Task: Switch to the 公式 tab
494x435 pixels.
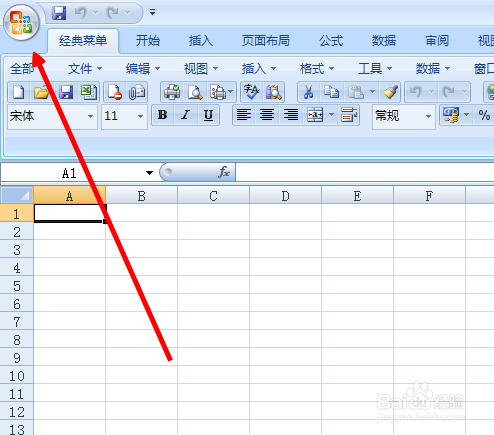Action: (331, 41)
